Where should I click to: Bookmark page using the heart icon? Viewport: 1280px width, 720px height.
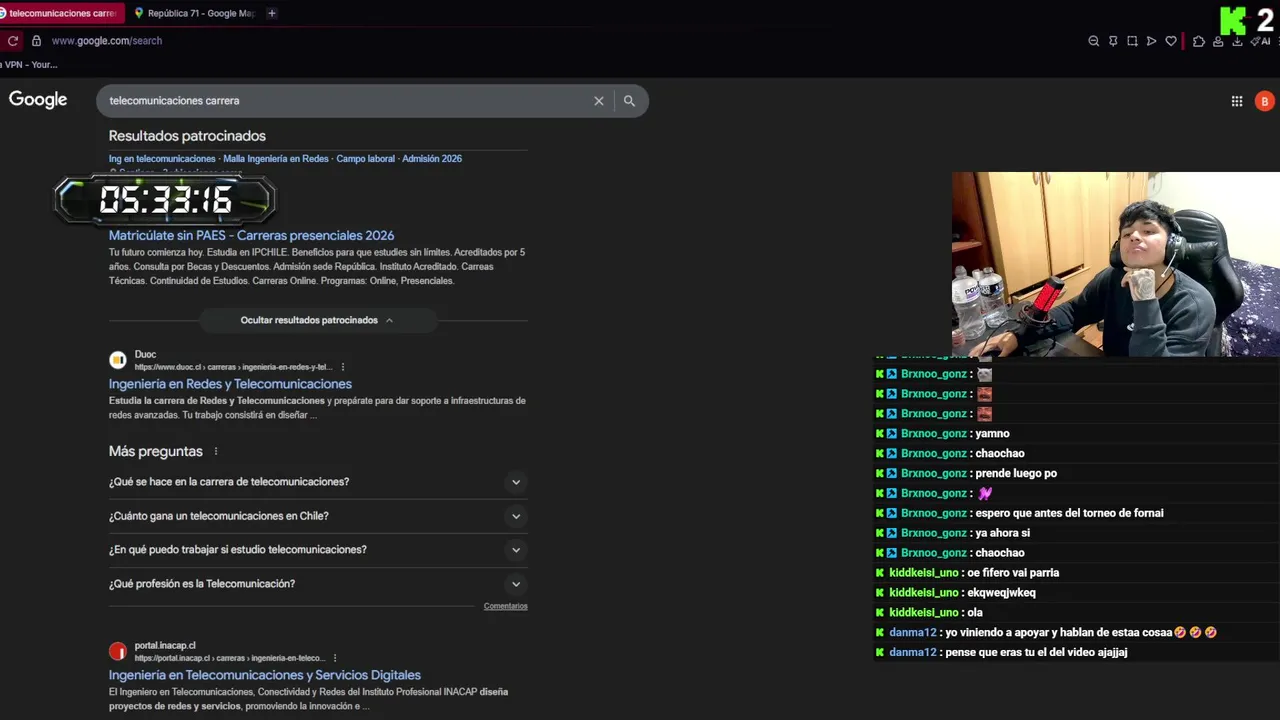pyautogui.click(x=1171, y=41)
